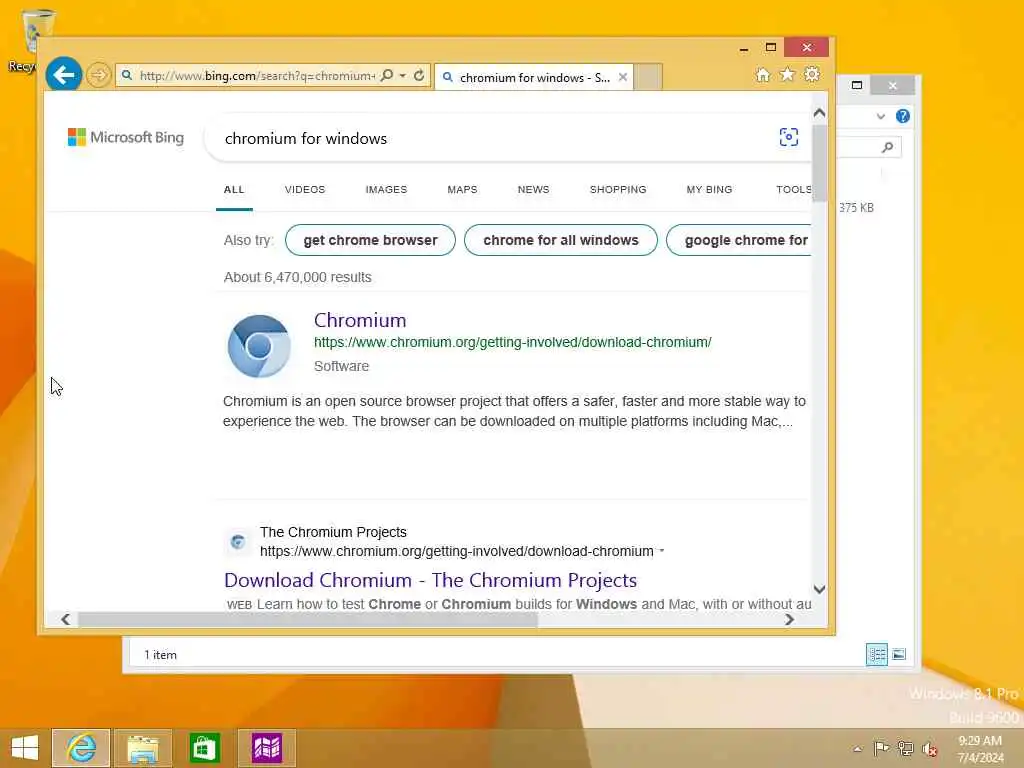Open 'Download Chromium - The Chromium Projects' link
This screenshot has height=768, width=1024.
[430, 580]
